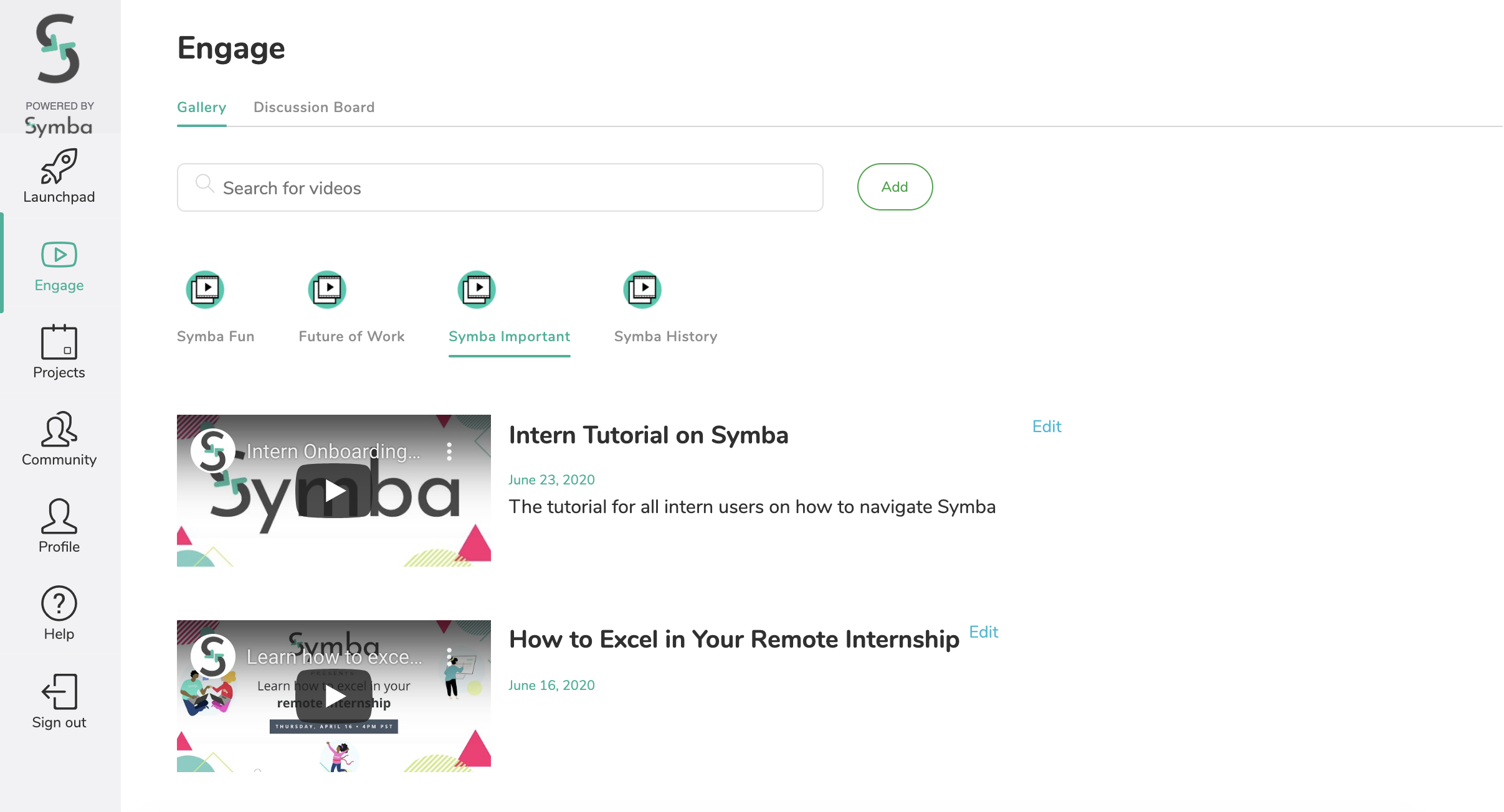Image resolution: width=1504 pixels, height=812 pixels.
Task: Click the Help question mark icon
Action: click(x=59, y=603)
